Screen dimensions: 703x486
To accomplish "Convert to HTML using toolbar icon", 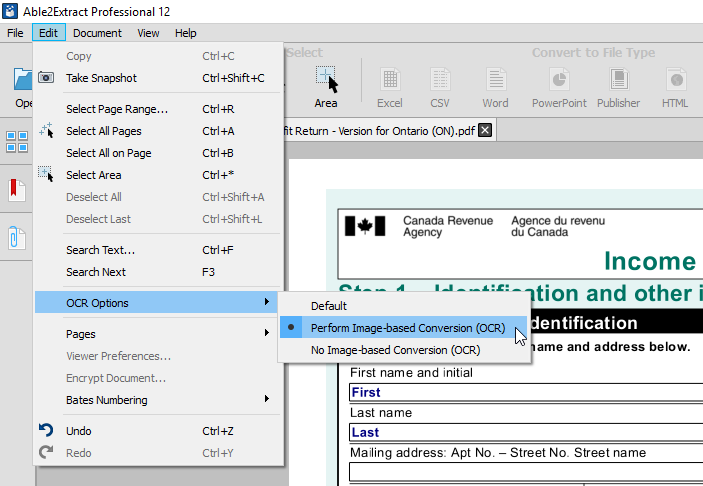I will point(675,87).
